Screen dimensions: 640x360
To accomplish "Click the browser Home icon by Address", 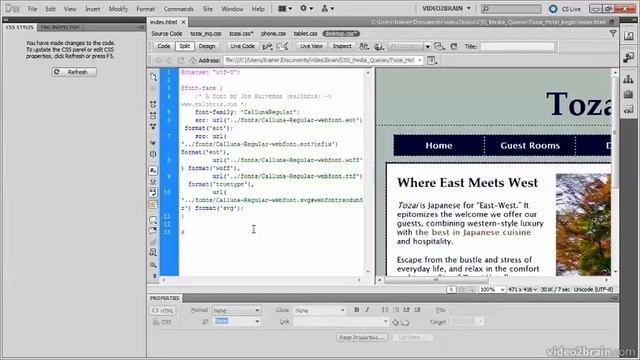I will (193, 60).
